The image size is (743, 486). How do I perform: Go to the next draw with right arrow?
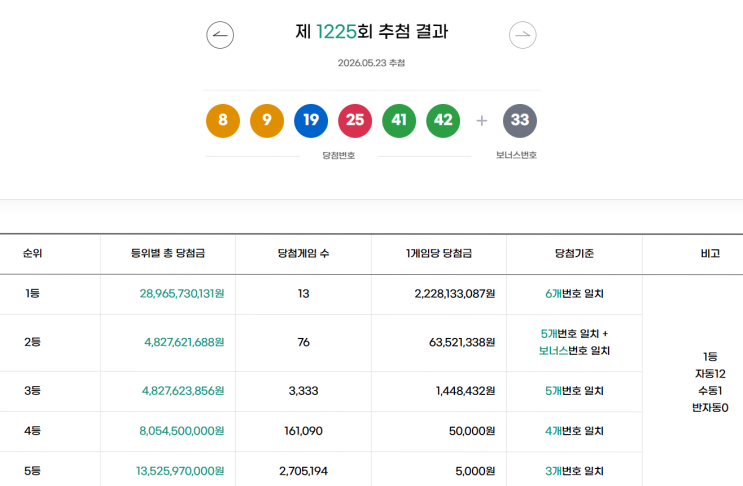523,35
